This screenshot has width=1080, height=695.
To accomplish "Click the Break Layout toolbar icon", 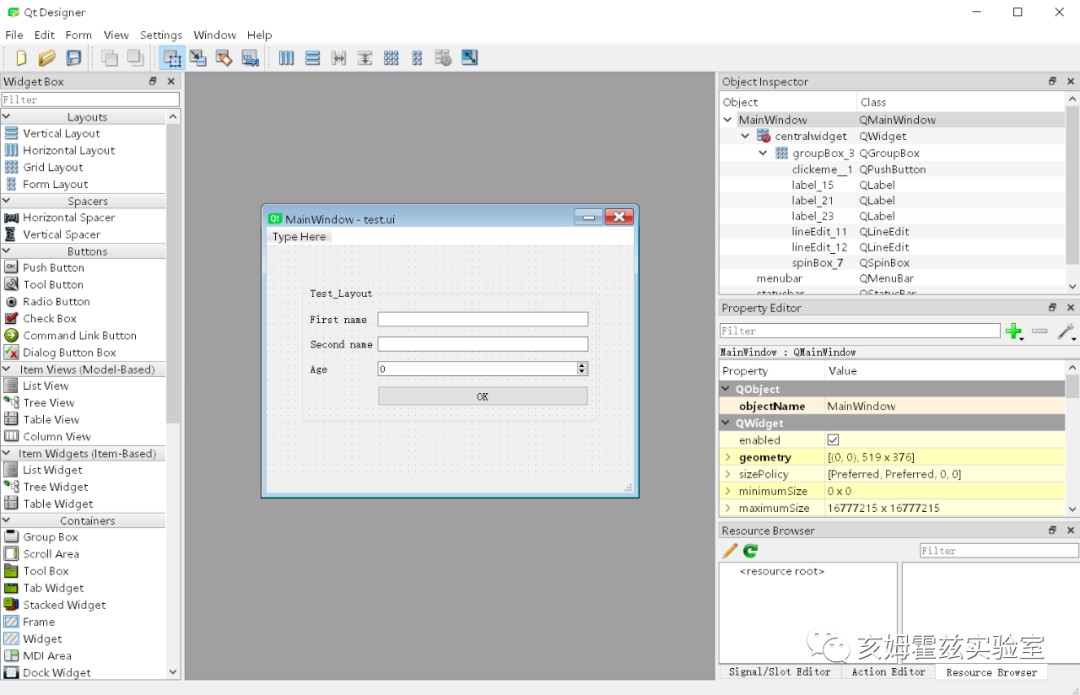I will pos(443,58).
